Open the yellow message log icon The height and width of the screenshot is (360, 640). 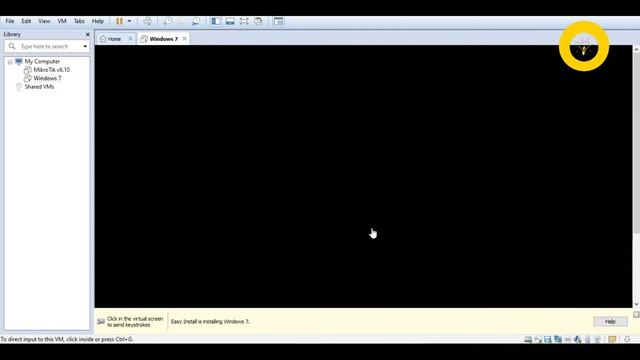pos(612,339)
